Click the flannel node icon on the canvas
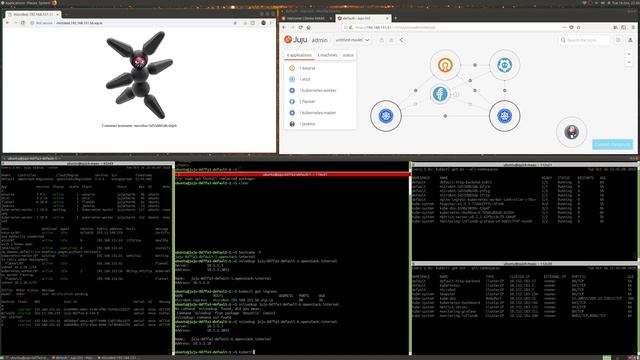The image size is (640, 360). tap(440, 94)
